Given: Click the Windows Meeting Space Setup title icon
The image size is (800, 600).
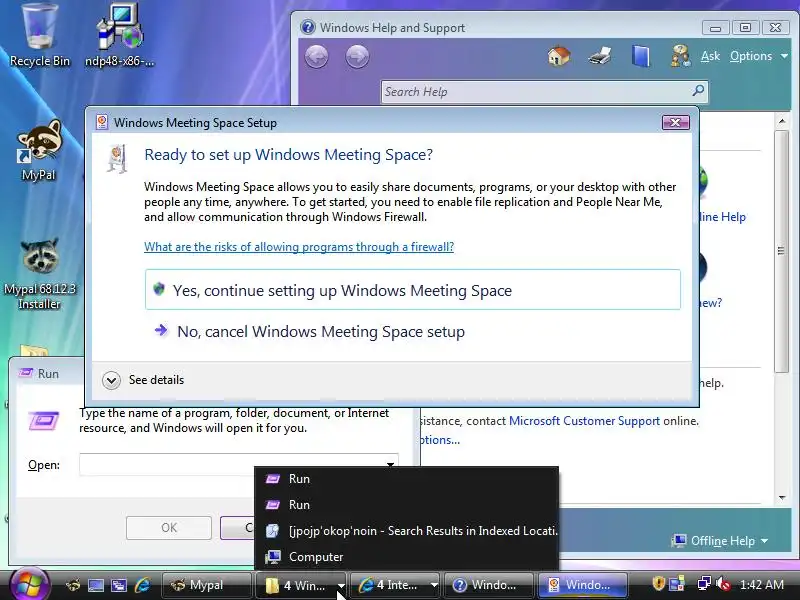Looking at the screenshot, I should (102, 122).
